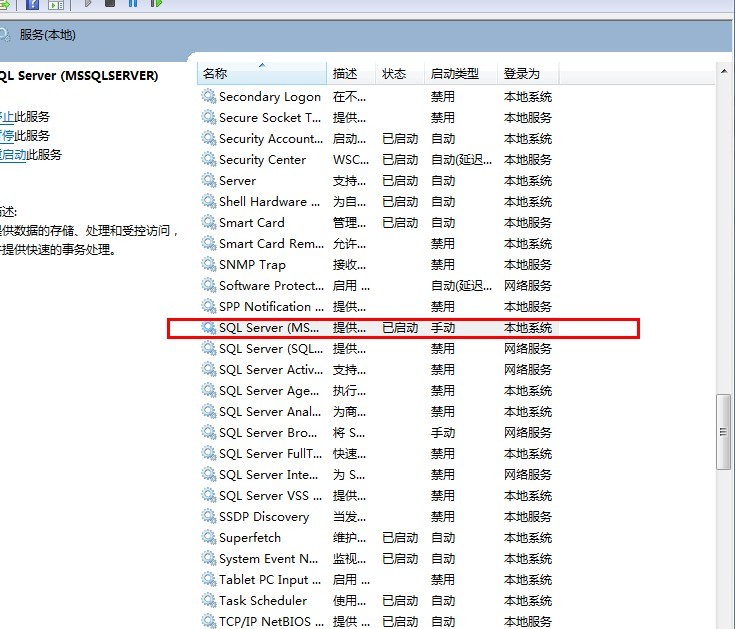This screenshot has height=629, width=735.
Task: Sort by the 状态 column header
Action: [x=400, y=74]
